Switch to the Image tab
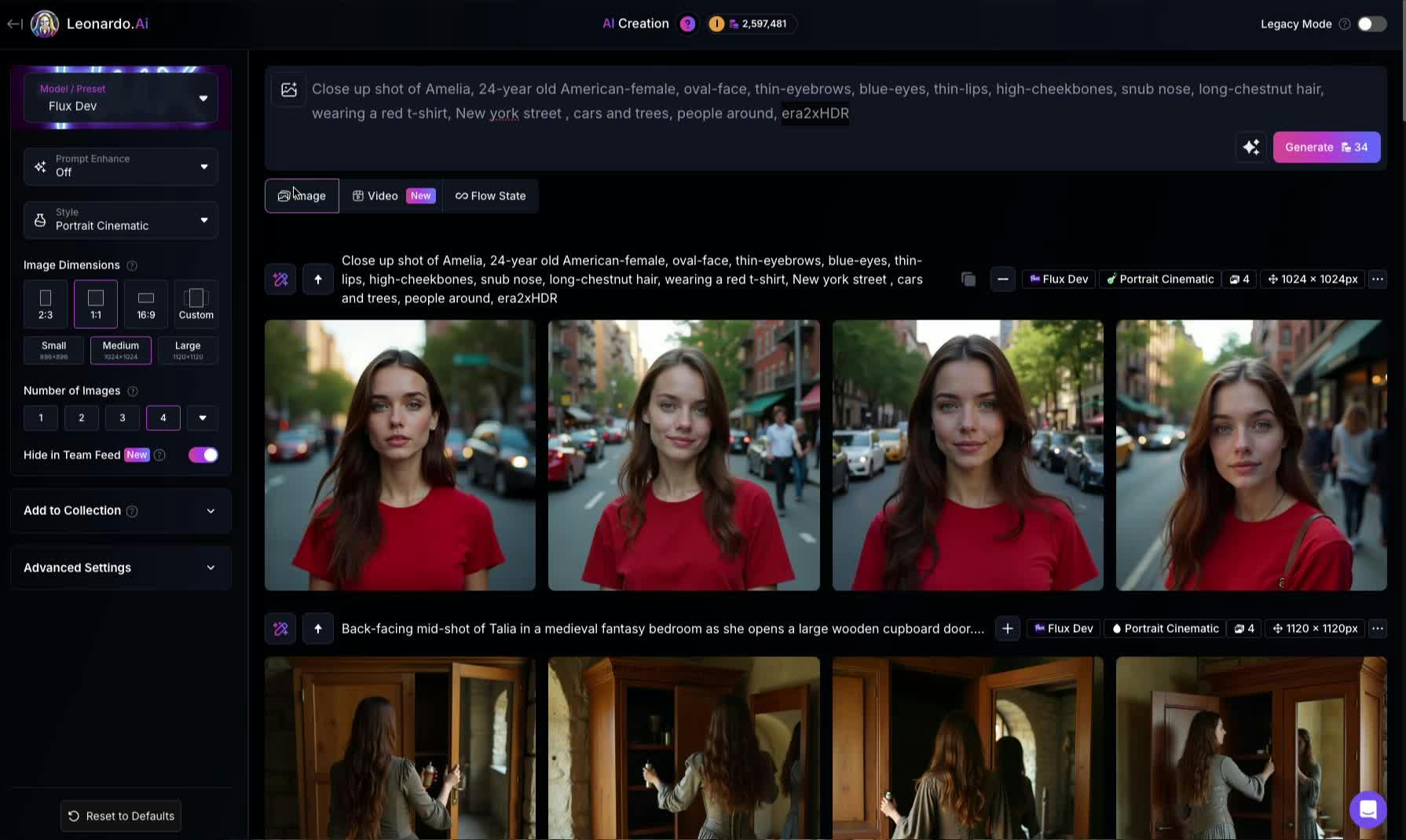Viewport: 1406px width, 840px height. pyautogui.click(x=302, y=195)
